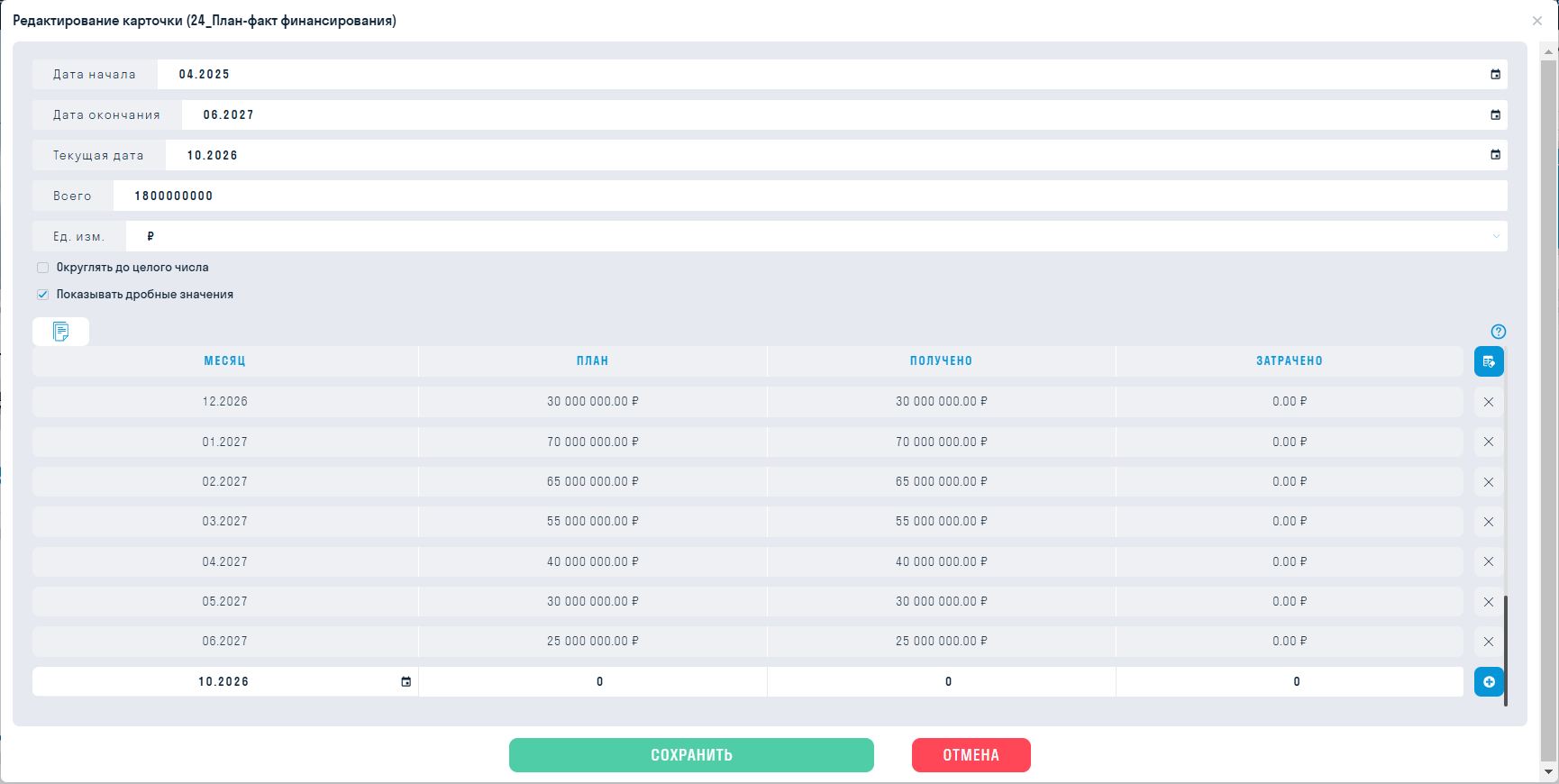Click ОТМЕНА to cancel editing
1559x784 pixels.
pos(971,755)
